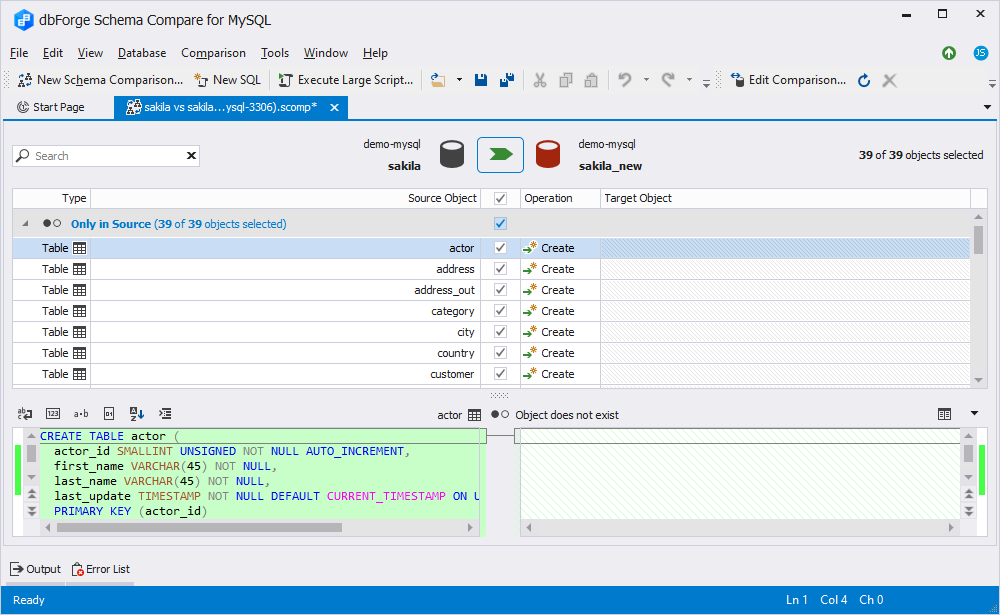Screen dimensions: 1000x615
Task: Close the sakila vs sakila scomp tab
Action: [334, 107]
